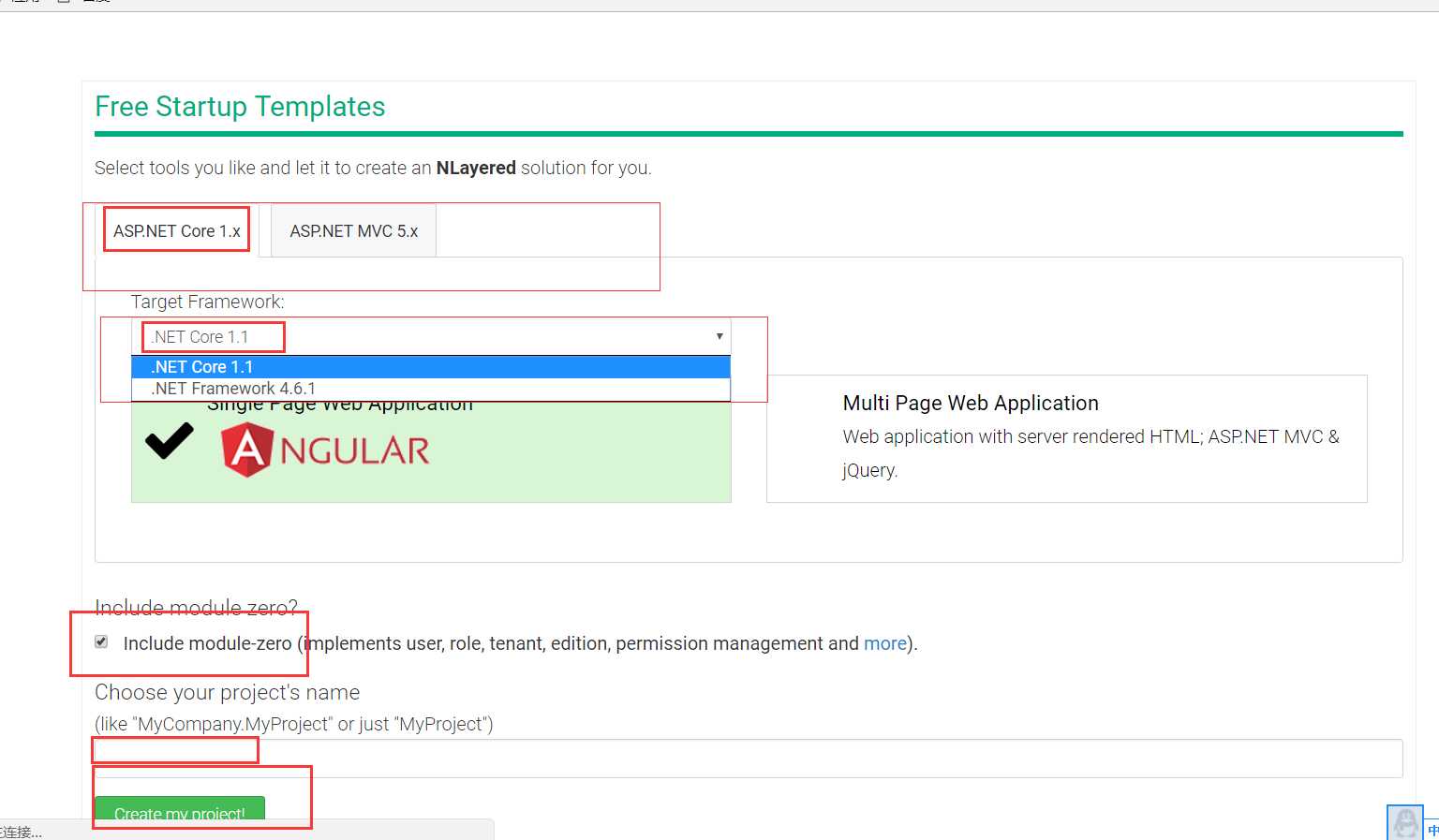Choose .NET Core 1.1 from the list
Screen dimensions: 1439x840
pyautogui.click(x=431, y=367)
